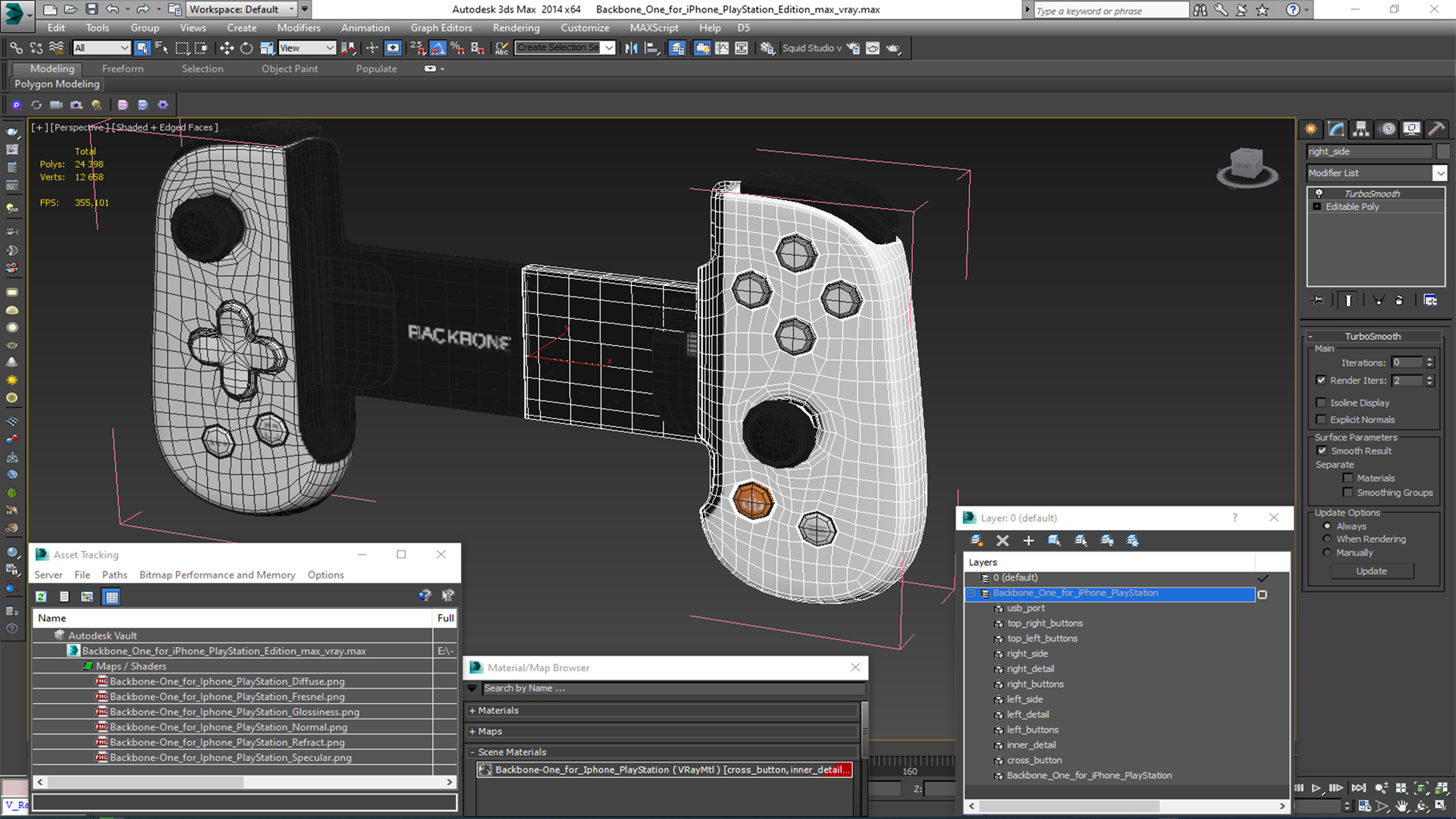
Task: Click the Iterations spinner arrows
Action: point(1429,362)
